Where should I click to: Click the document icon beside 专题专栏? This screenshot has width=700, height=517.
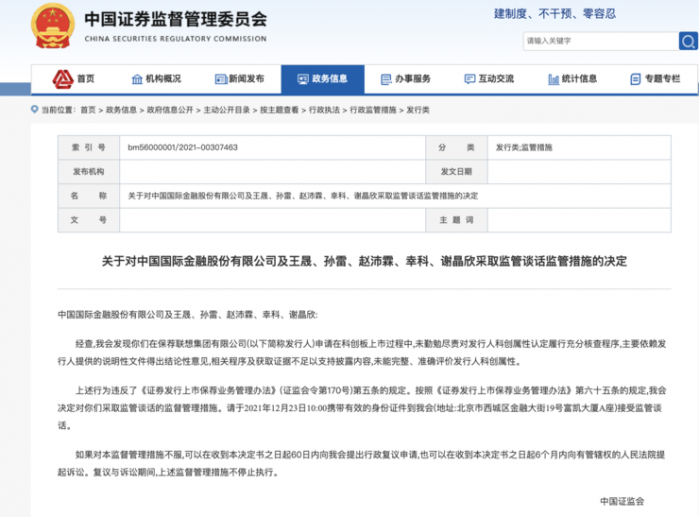point(635,79)
